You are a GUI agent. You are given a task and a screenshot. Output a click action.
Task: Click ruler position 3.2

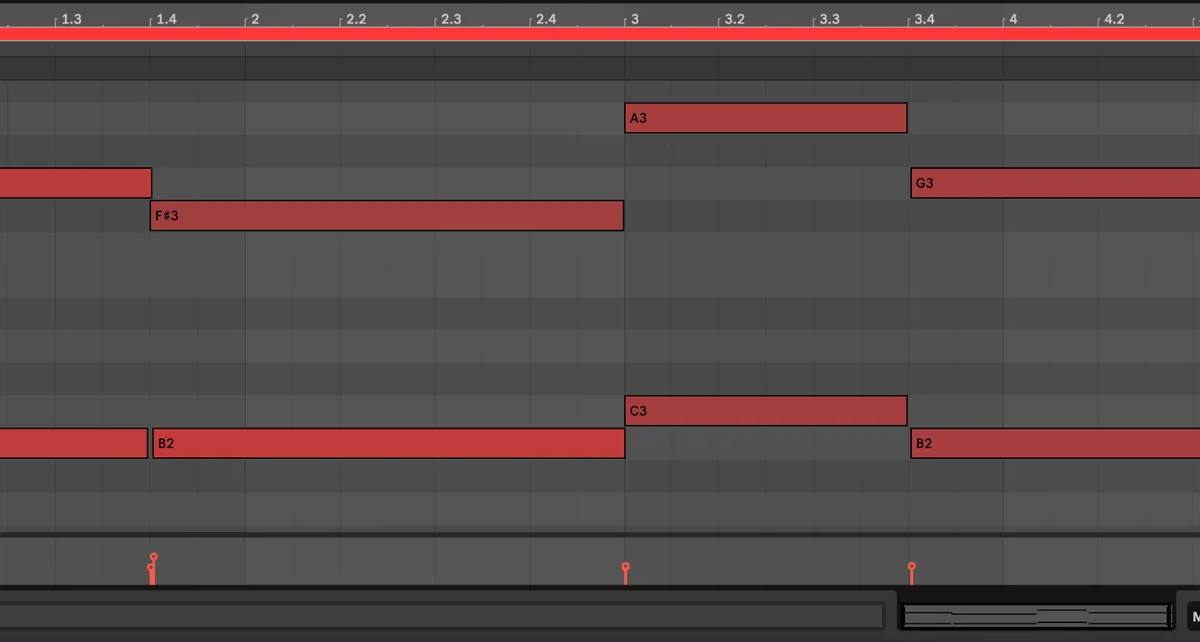click(735, 18)
